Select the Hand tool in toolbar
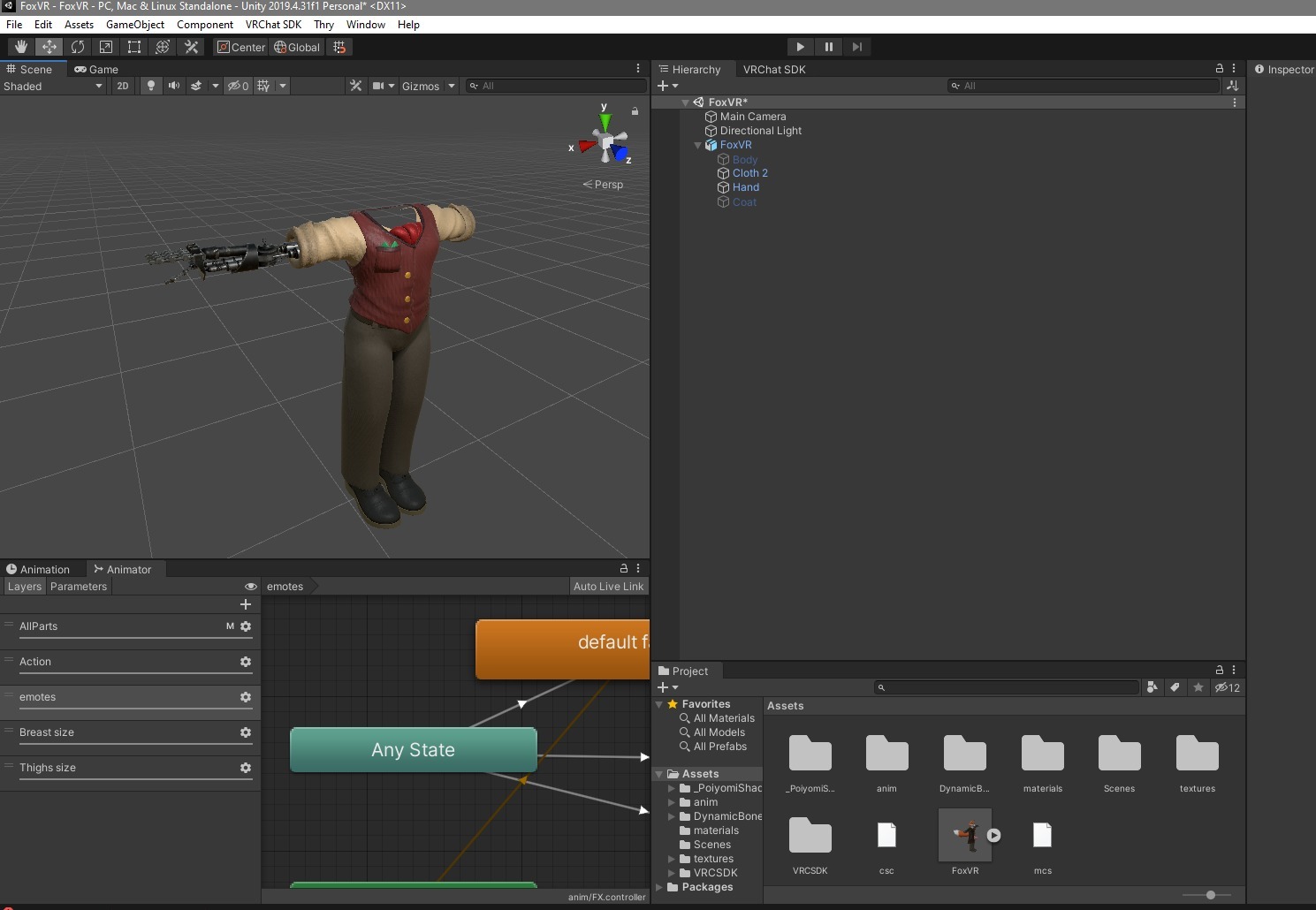This screenshot has height=910, width=1316. click(x=20, y=47)
